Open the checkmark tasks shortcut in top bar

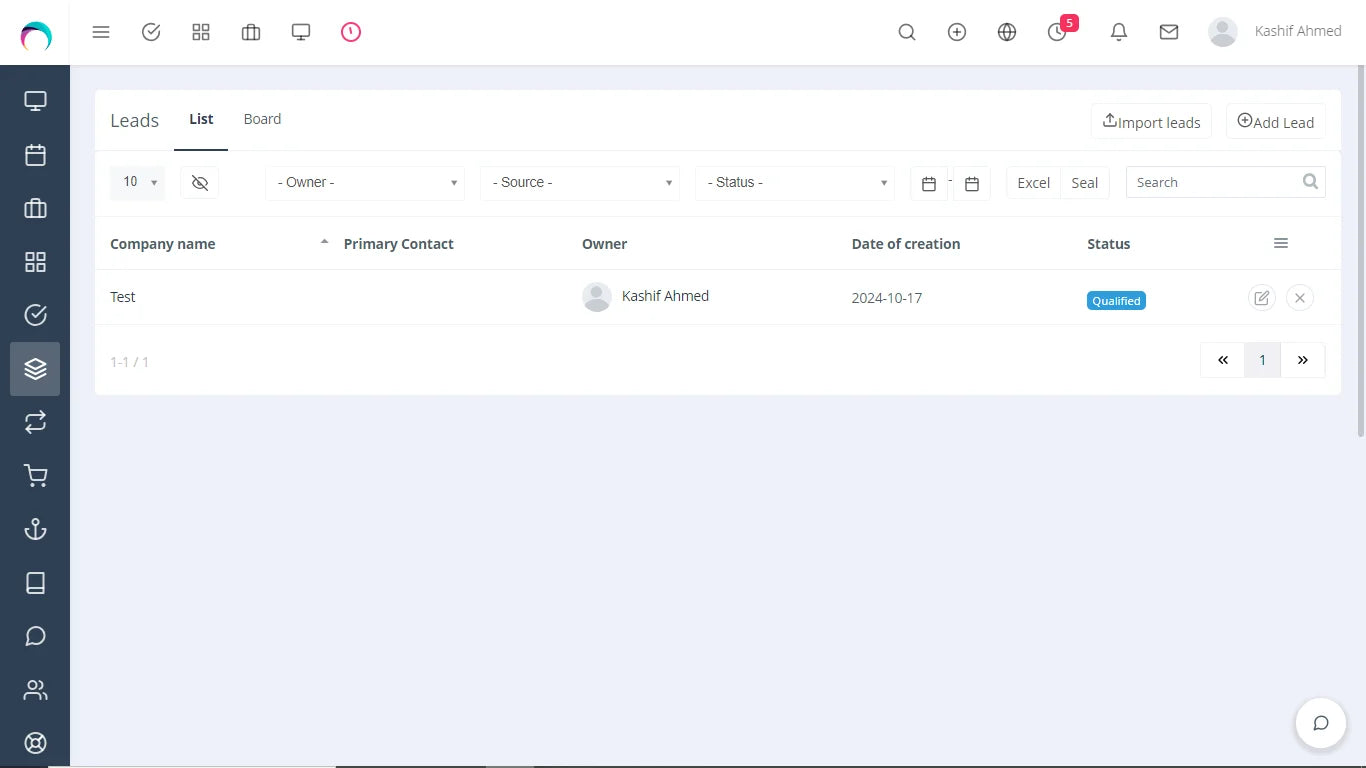pyautogui.click(x=151, y=32)
